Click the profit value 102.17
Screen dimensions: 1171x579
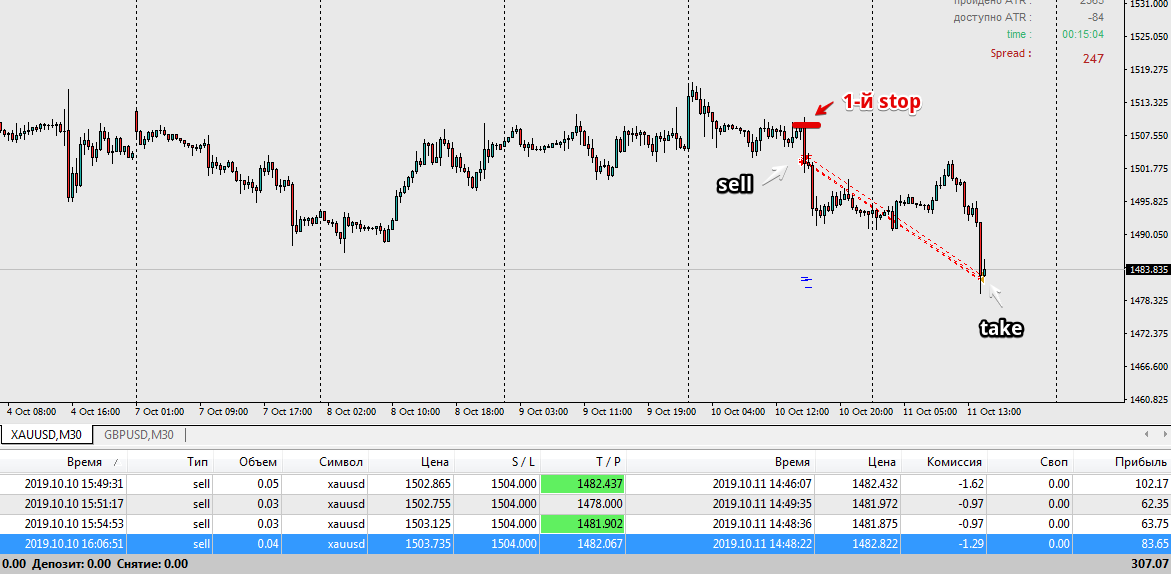pos(1151,483)
